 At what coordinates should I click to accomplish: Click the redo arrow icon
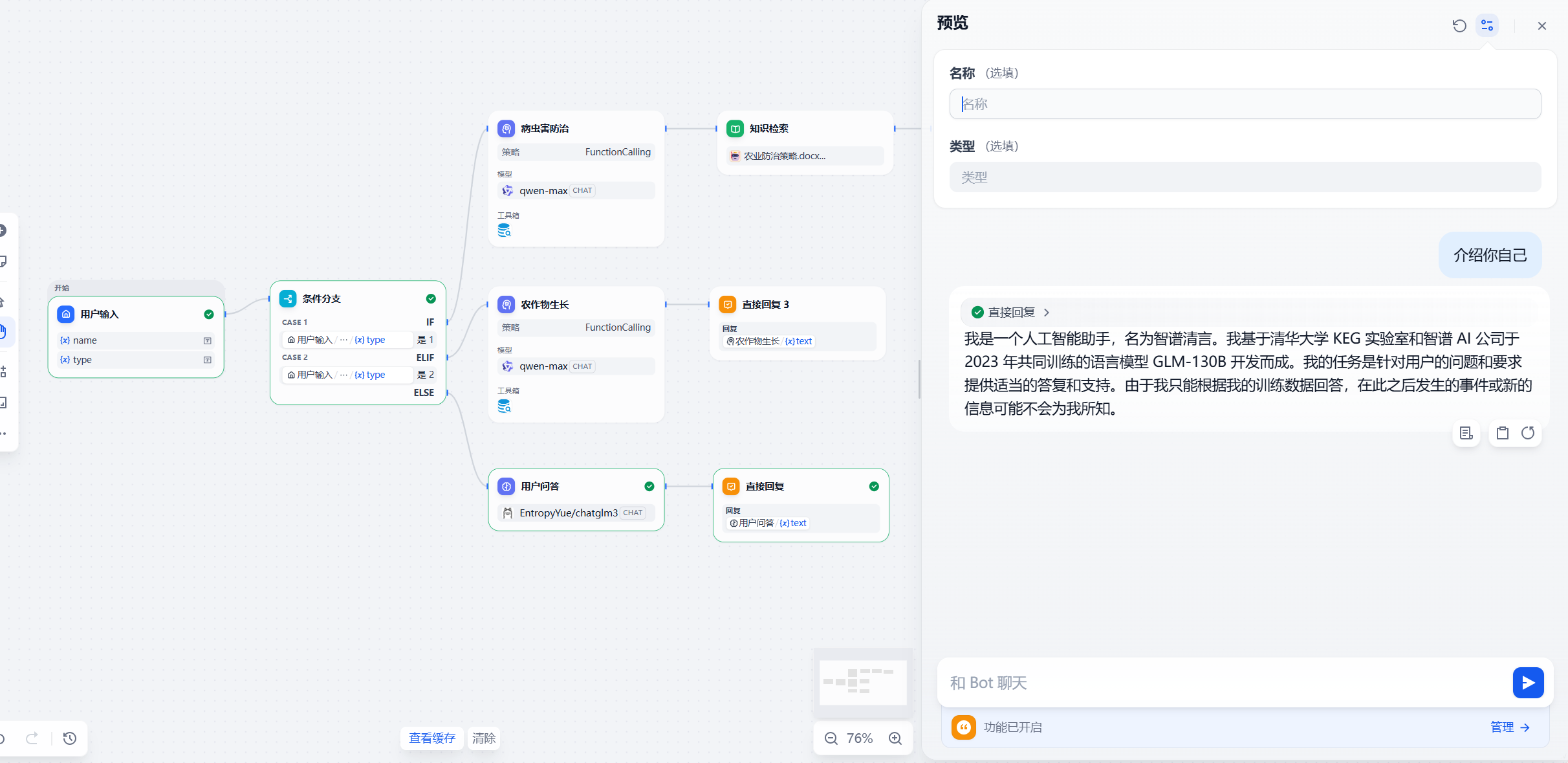tap(32, 738)
